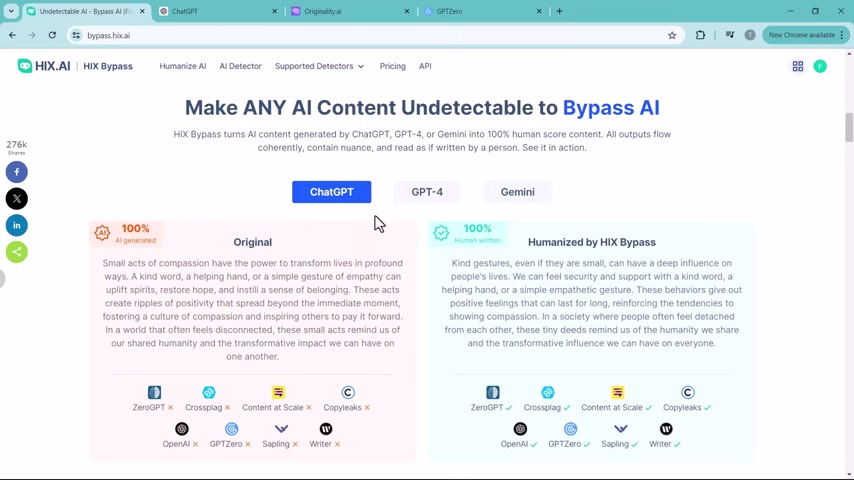Go back to the previous page
The image size is (854, 480).
[13, 35]
